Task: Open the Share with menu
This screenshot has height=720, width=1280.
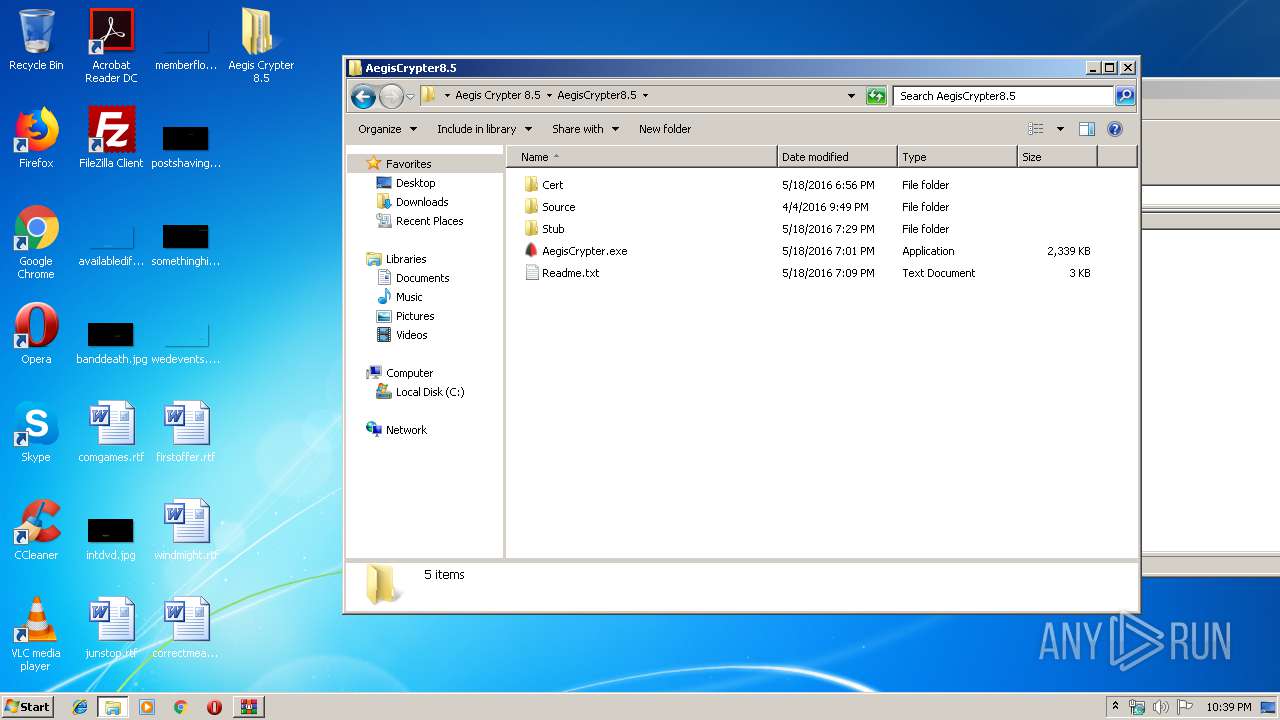Action: tap(585, 129)
